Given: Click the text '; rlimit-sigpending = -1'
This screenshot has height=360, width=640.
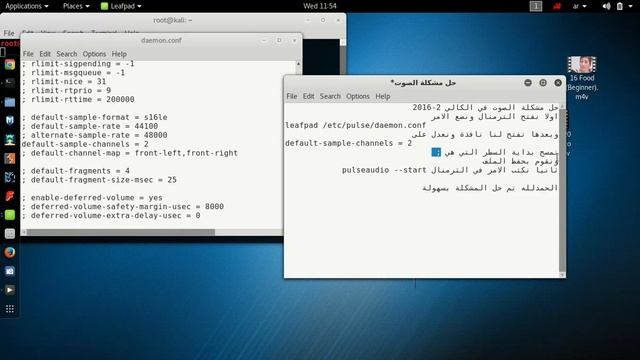Looking at the screenshot, I should click(78, 64).
